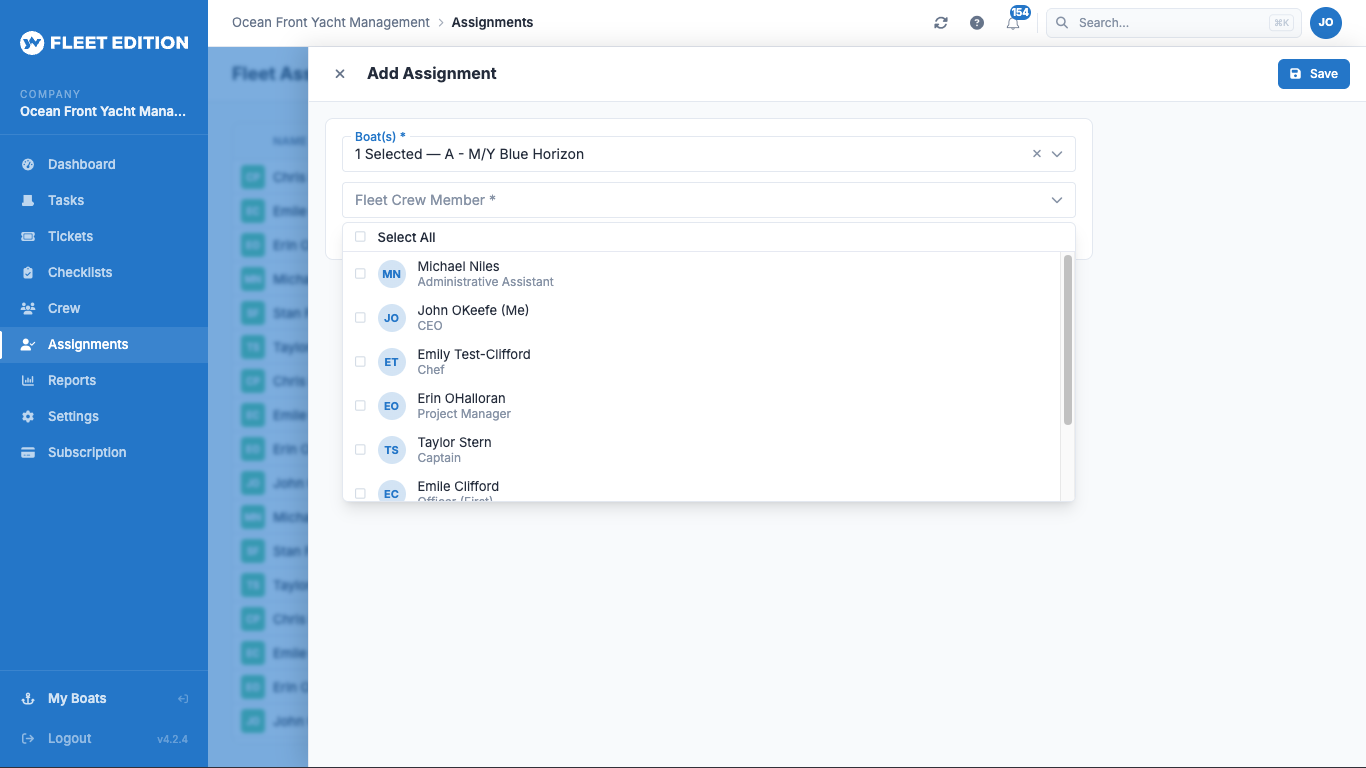Click the Dashboard gauge icon
The width and height of the screenshot is (1366, 768).
(x=28, y=164)
